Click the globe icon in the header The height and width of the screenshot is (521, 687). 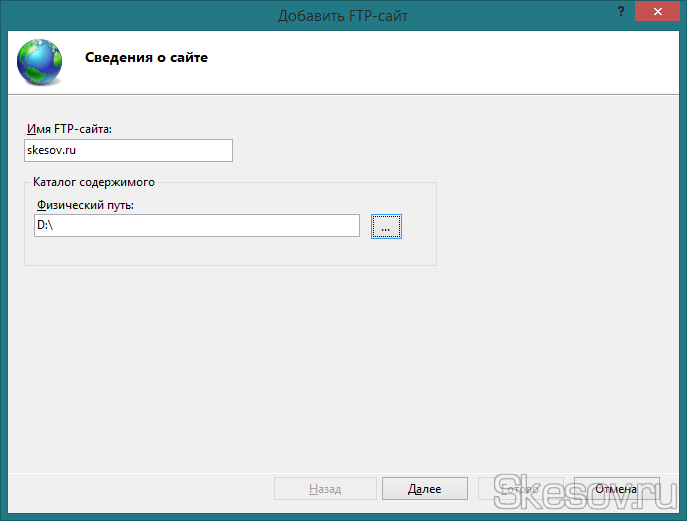pyautogui.click(x=38, y=60)
